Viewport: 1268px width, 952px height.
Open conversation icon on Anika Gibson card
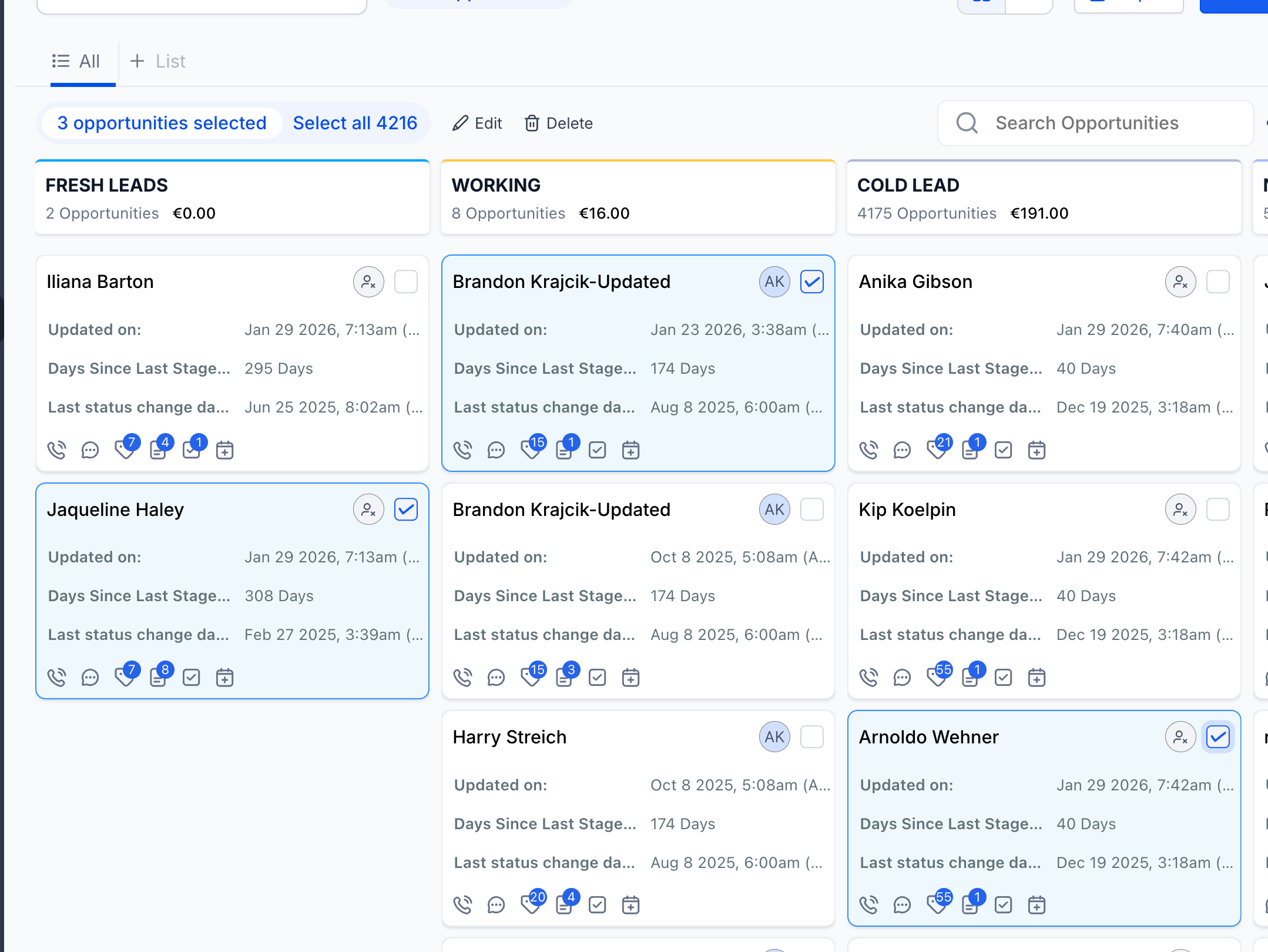coord(902,450)
